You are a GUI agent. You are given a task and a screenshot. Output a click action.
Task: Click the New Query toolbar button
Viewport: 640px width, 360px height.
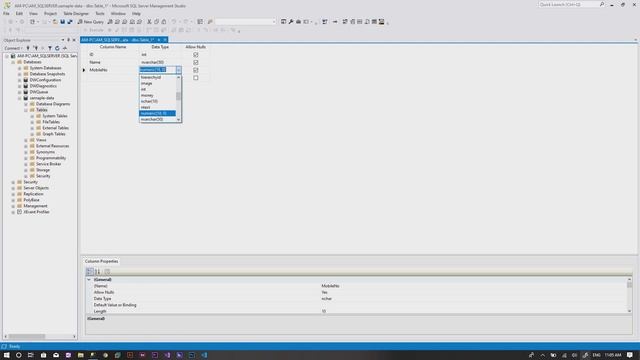pos(91,22)
